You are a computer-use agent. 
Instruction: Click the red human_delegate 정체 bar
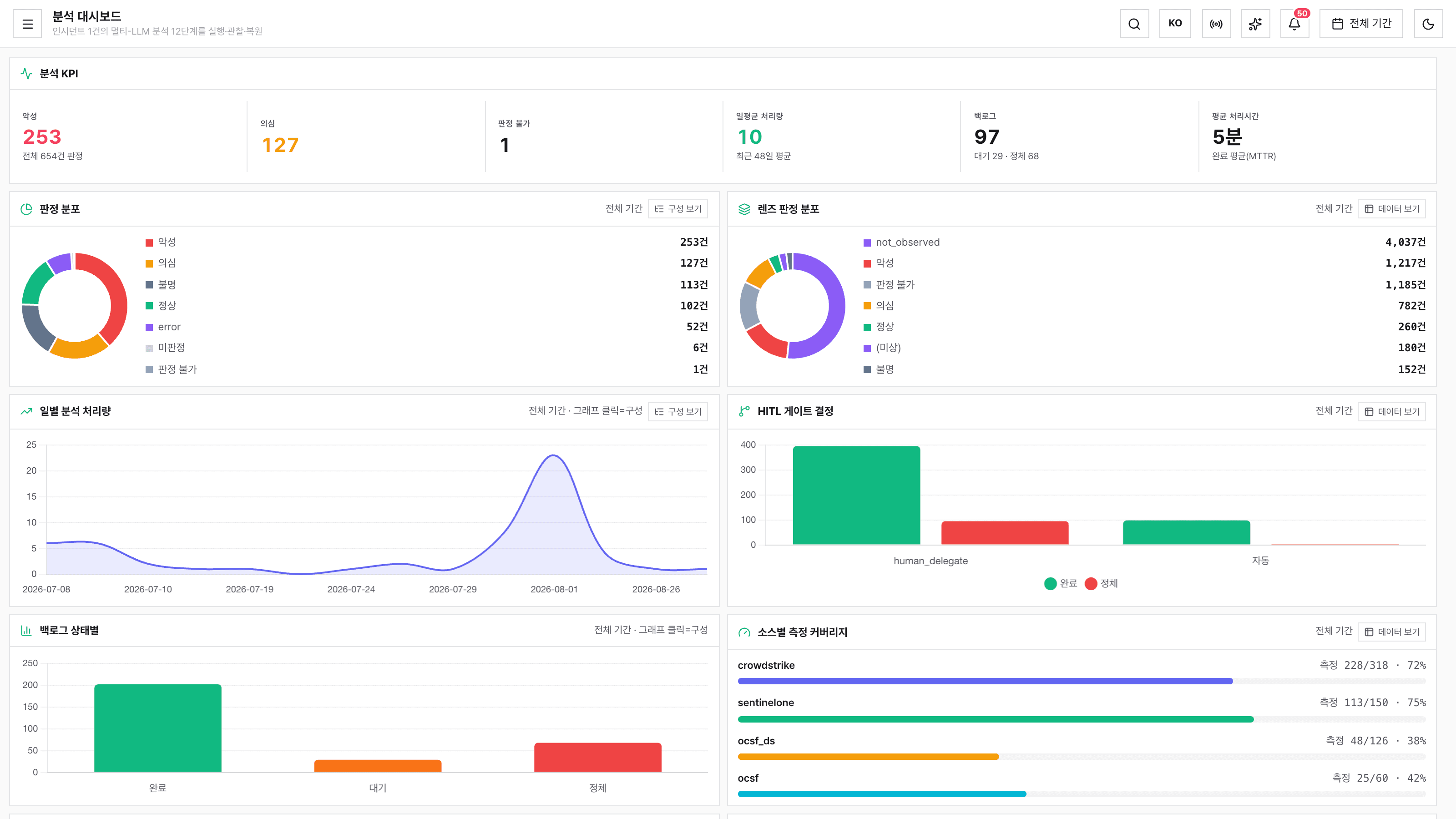pyautogui.click(x=1005, y=533)
